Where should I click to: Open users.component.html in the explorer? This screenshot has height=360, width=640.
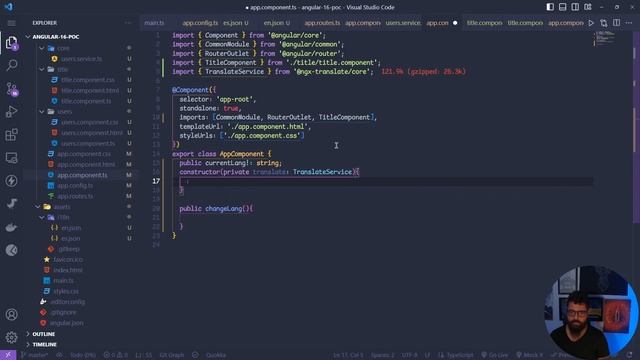91,133
